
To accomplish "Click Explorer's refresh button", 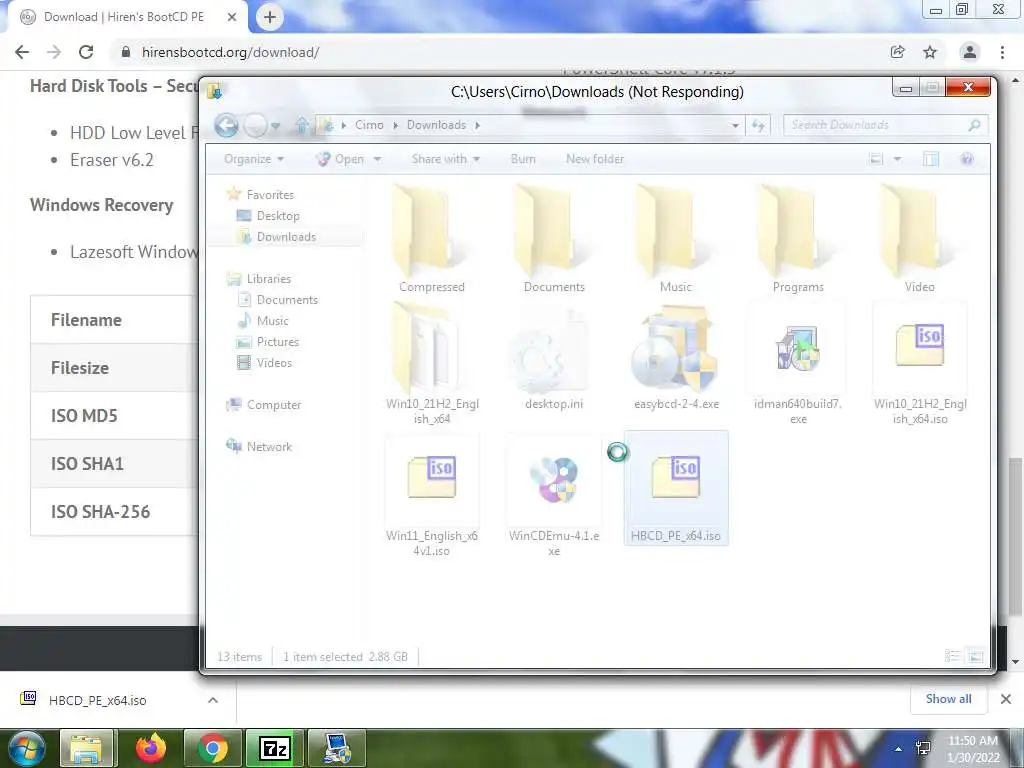I will [758, 125].
